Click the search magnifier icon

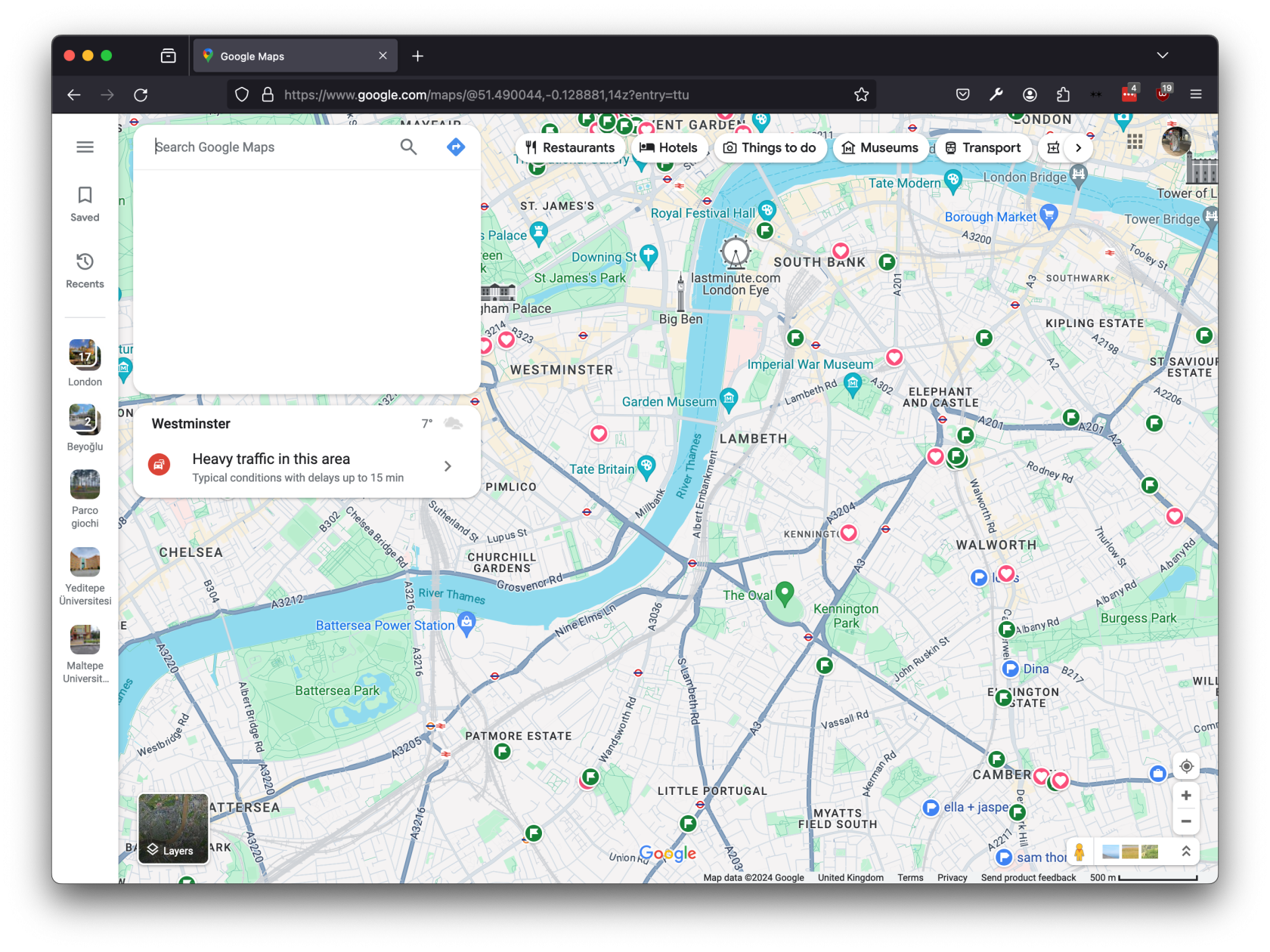(x=408, y=147)
